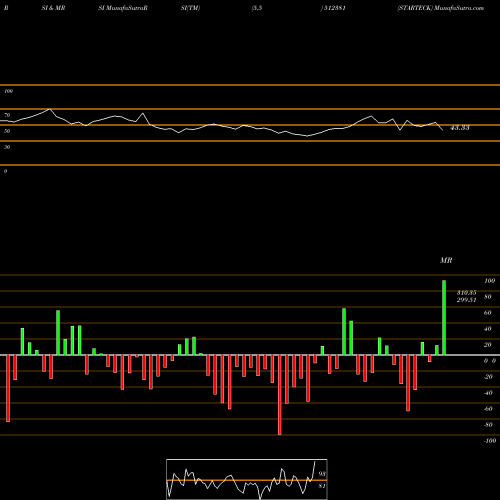Image resolution: width=500 pixels, height=500 pixels.
Task: Click the 'SI(TM)' header text
Action: (x=190, y=8)
